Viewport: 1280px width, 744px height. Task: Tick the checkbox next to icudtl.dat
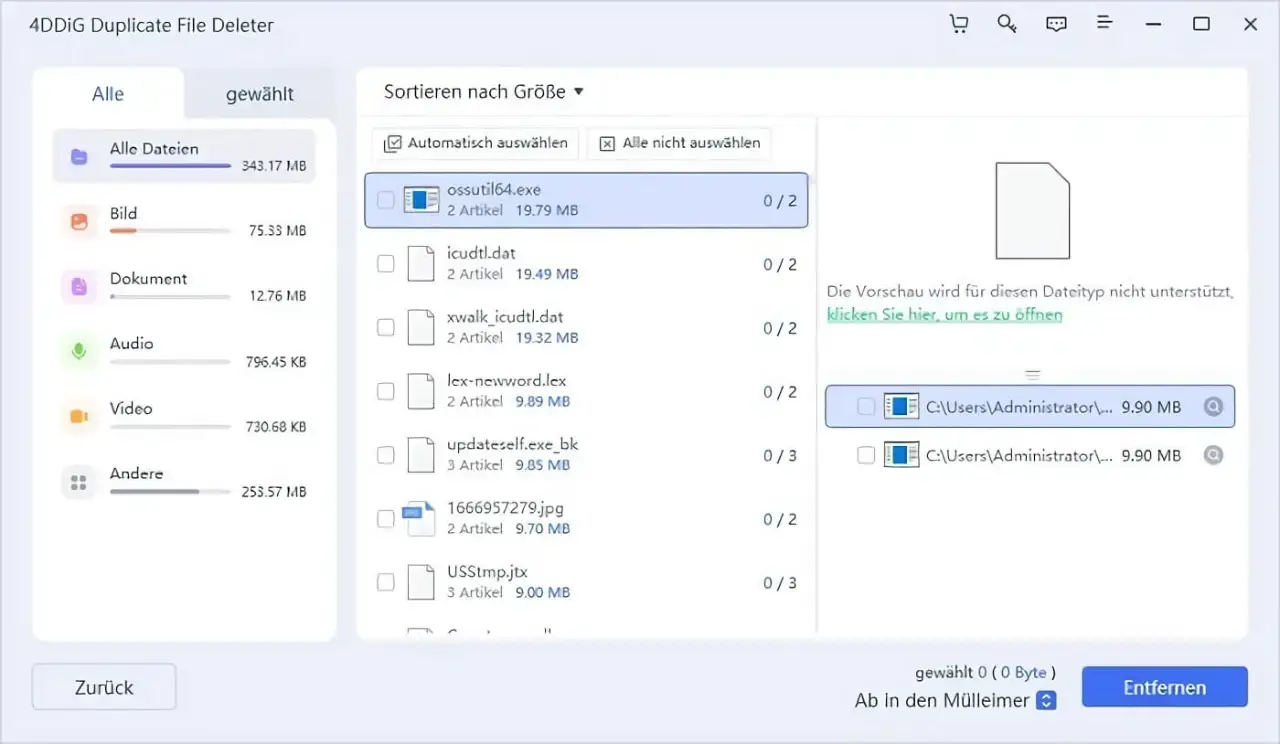point(386,264)
